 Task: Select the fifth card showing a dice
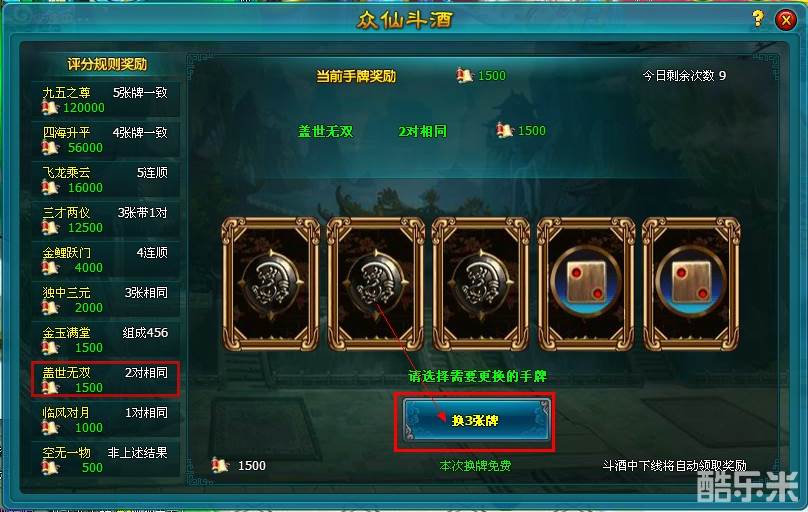(x=692, y=284)
